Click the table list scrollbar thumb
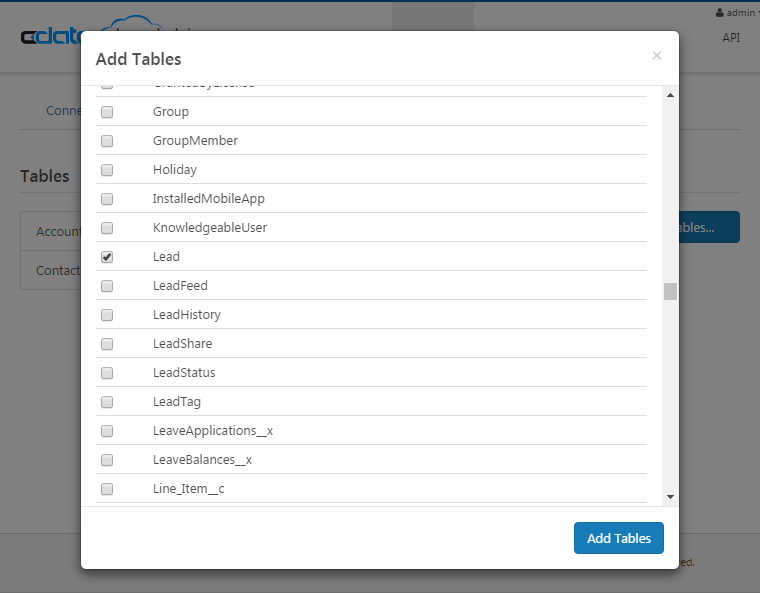The width and height of the screenshot is (760, 593). click(x=670, y=291)
